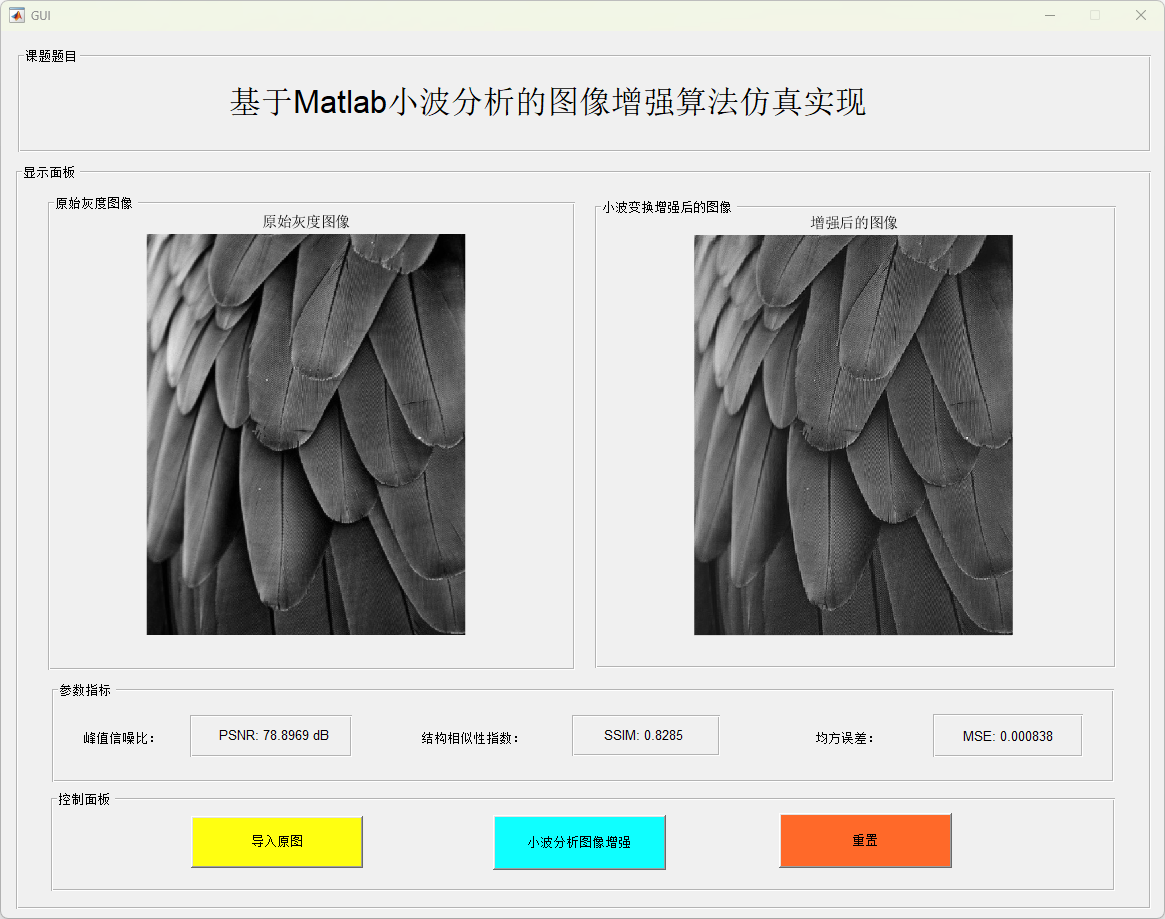Click the yellow 导入原图 button

click(277, 842)
